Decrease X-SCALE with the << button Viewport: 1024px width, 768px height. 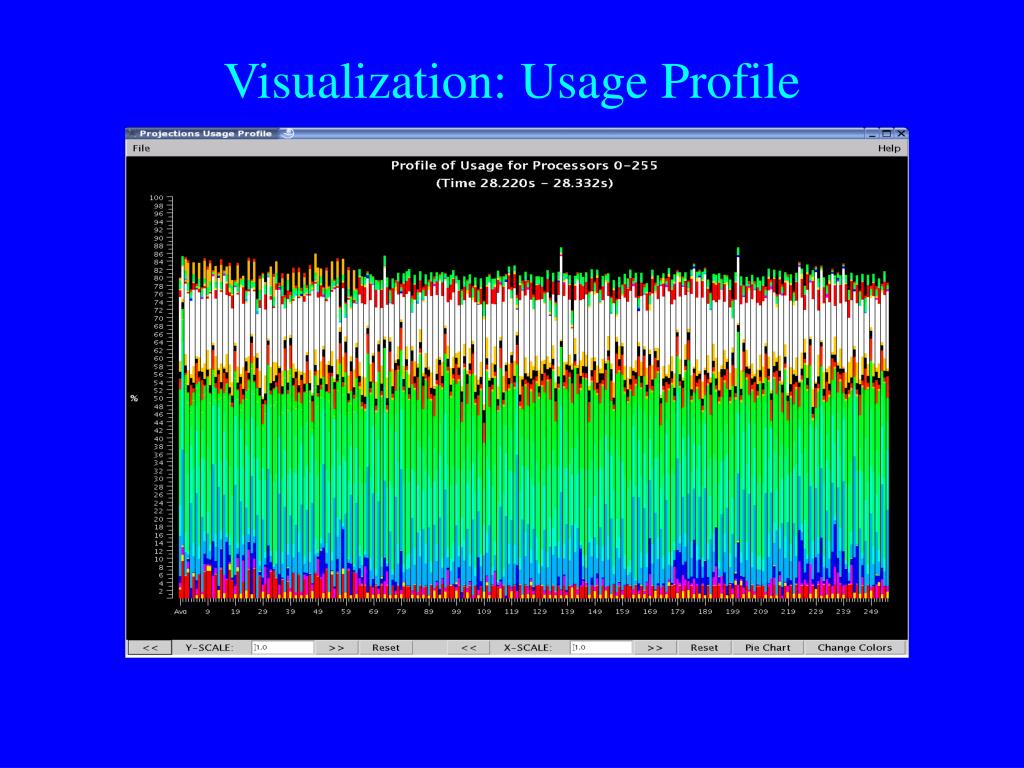(x=469, y=648)
